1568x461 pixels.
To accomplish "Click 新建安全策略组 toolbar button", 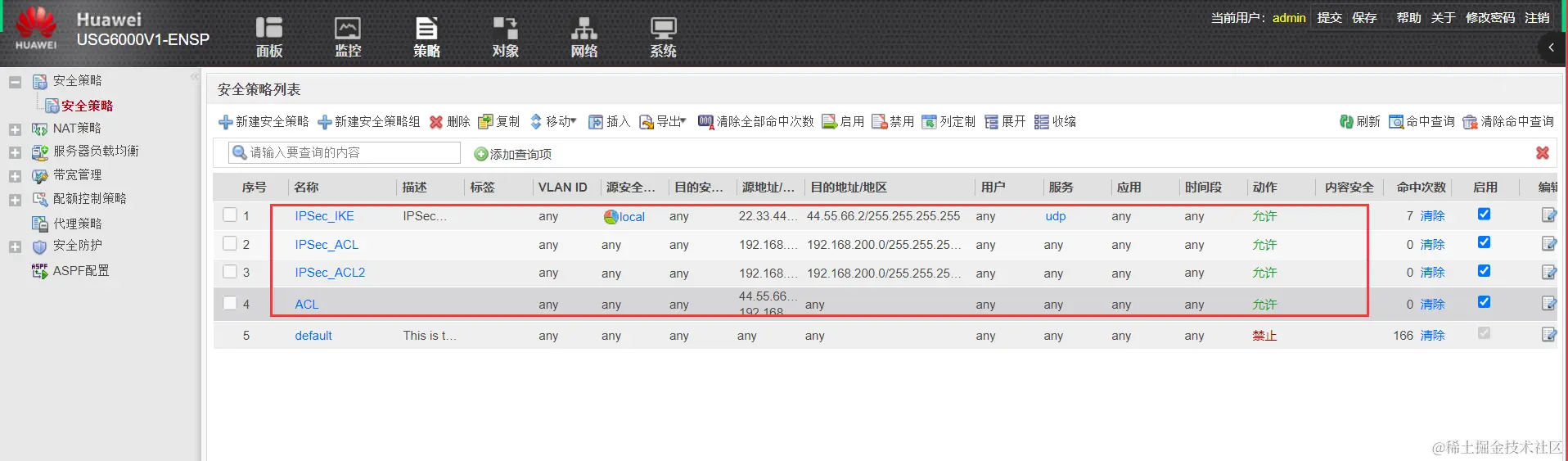I will pyautogui.click(x=368, y=121).
